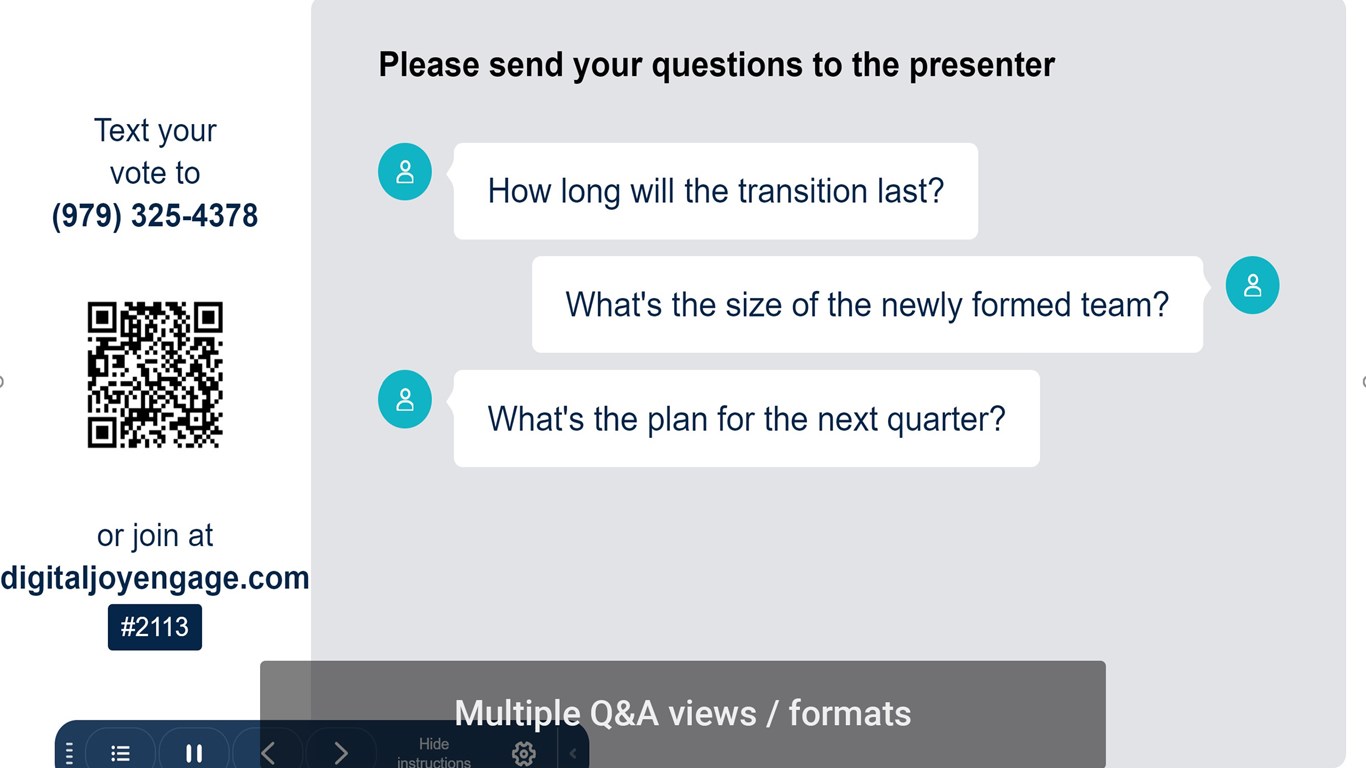Go to the previous slide arrow
Screen dimensions: 1366x768
coord(268,753)
